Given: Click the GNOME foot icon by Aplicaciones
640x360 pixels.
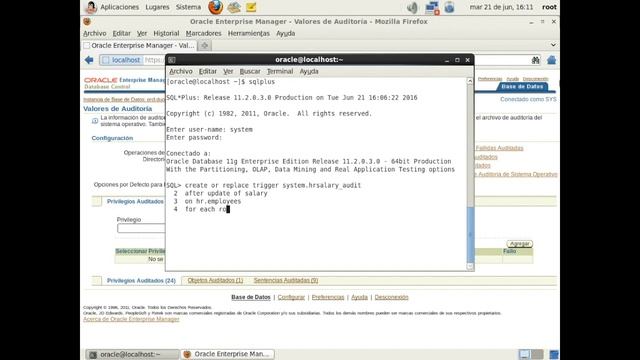Looking at the screenshot, I should (x=91, y=7).
